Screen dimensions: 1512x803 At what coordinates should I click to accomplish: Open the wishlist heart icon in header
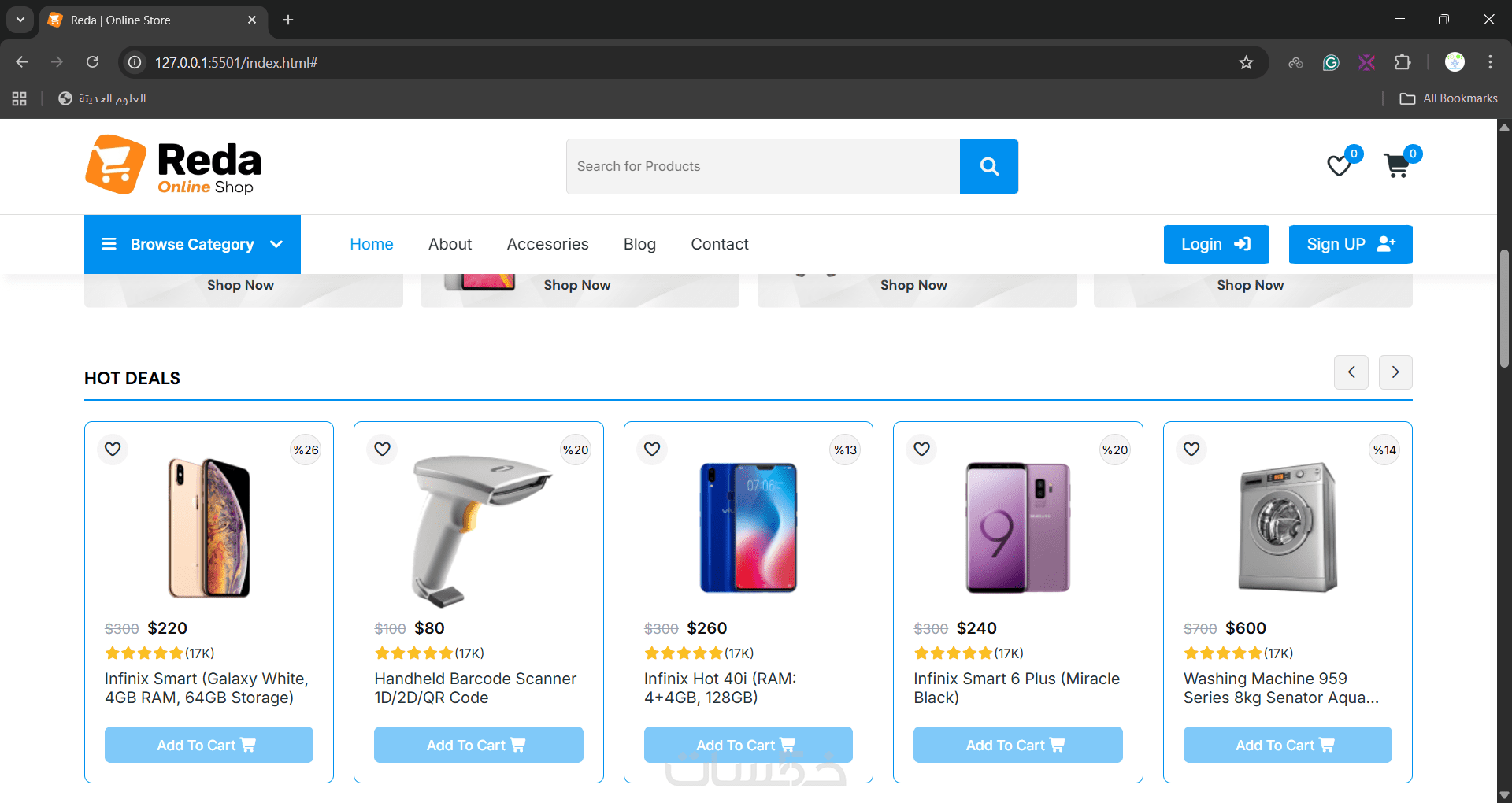(x=1339, y=165)
